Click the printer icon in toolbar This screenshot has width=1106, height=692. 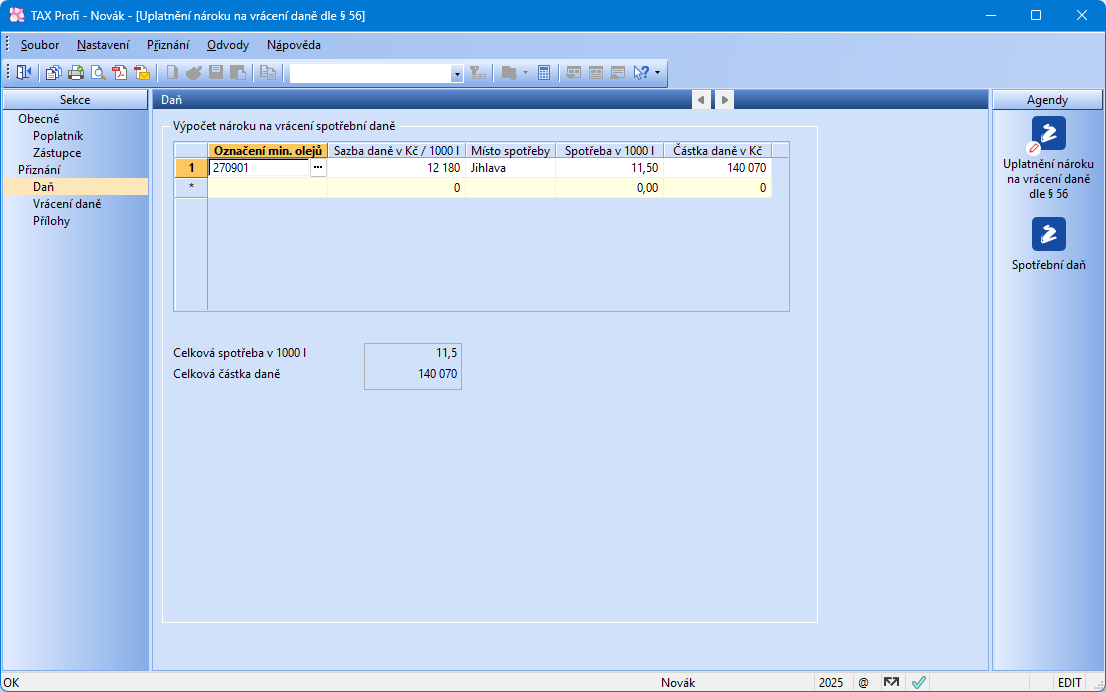coord(76,73)
